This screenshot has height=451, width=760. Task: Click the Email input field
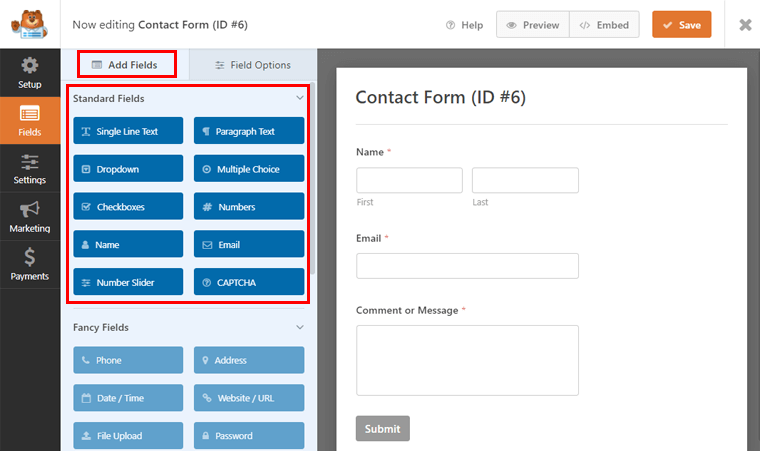tap(467, 266)
